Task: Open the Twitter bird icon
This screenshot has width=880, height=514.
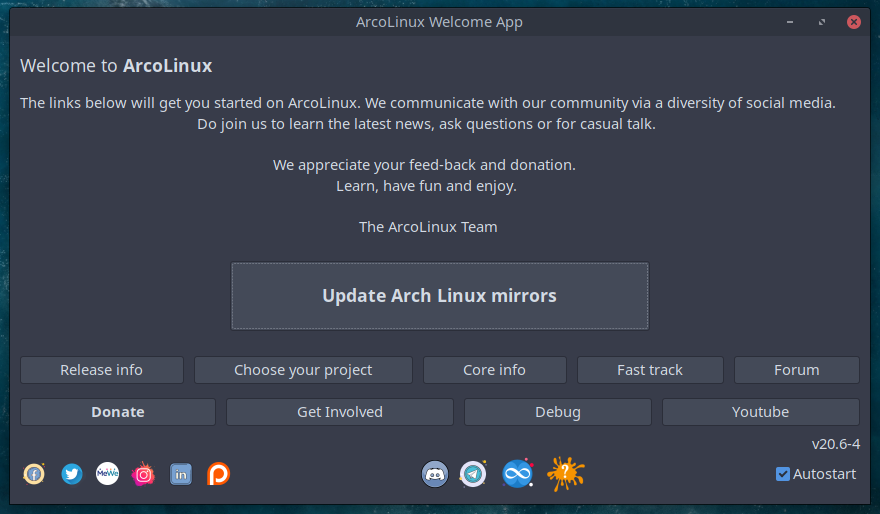Action: click(x=72, y=474)
